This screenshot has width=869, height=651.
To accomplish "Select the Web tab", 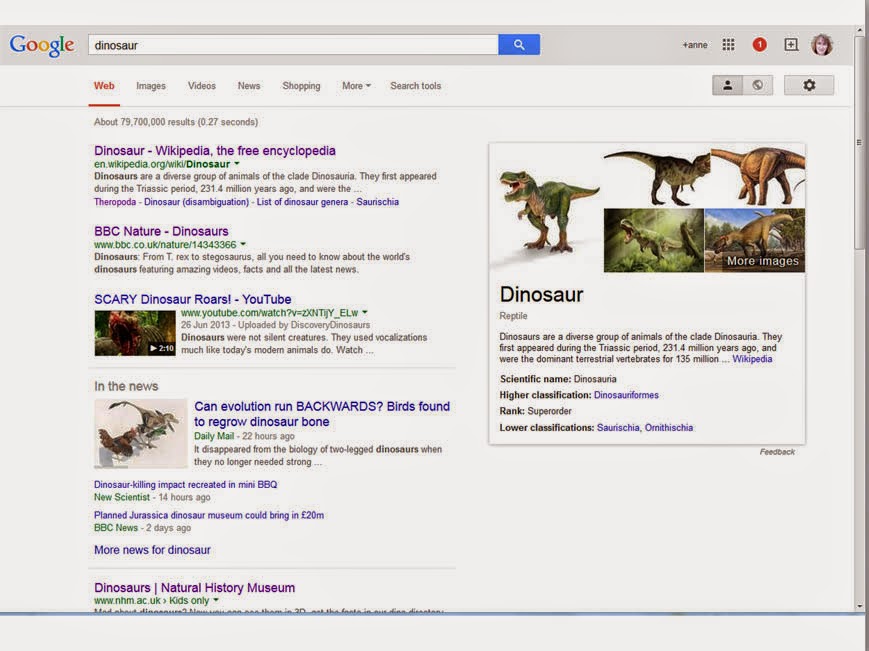I will 104,86.
